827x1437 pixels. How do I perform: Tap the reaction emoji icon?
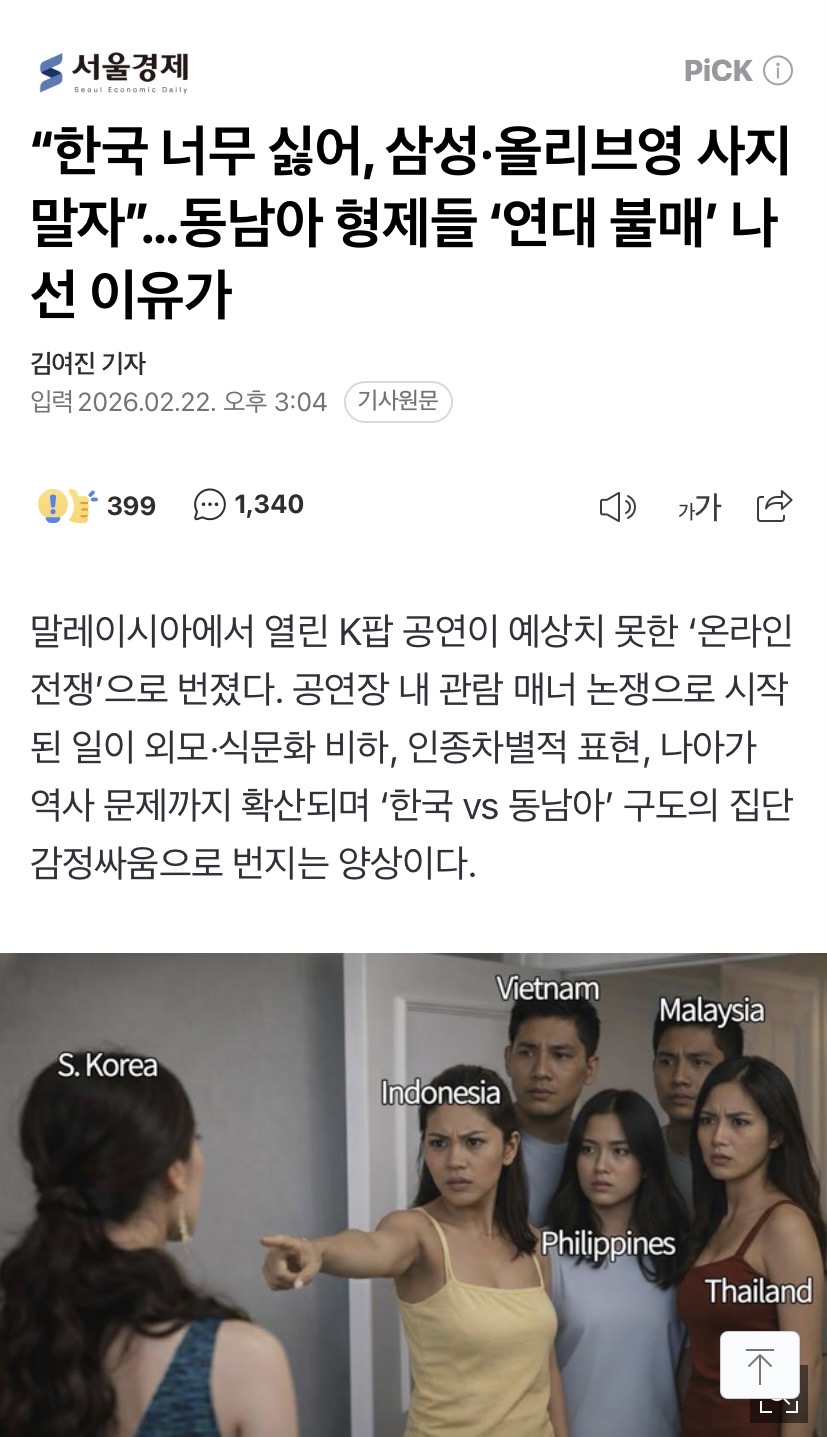[x=66, y=506]
